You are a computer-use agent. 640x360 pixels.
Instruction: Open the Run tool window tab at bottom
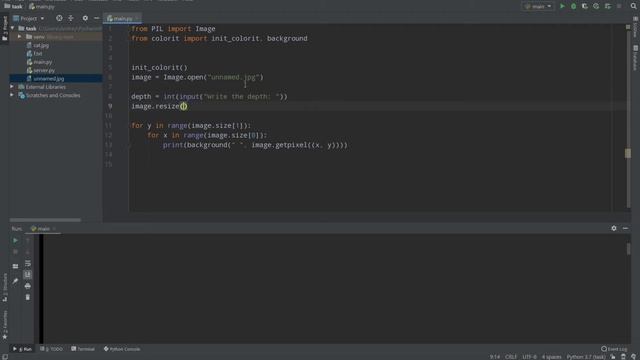(x=22, y=349)
